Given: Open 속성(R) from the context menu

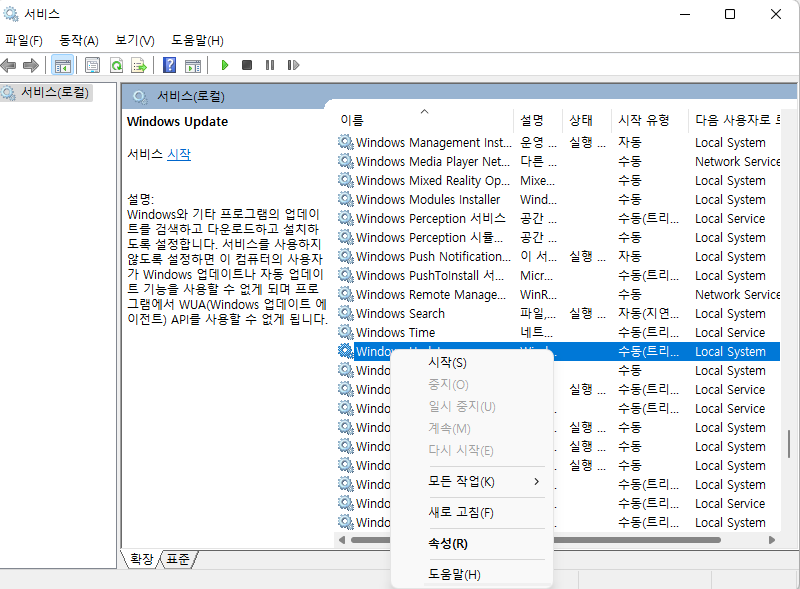Looking at the screenshot, I should click(x=472, y=544).
